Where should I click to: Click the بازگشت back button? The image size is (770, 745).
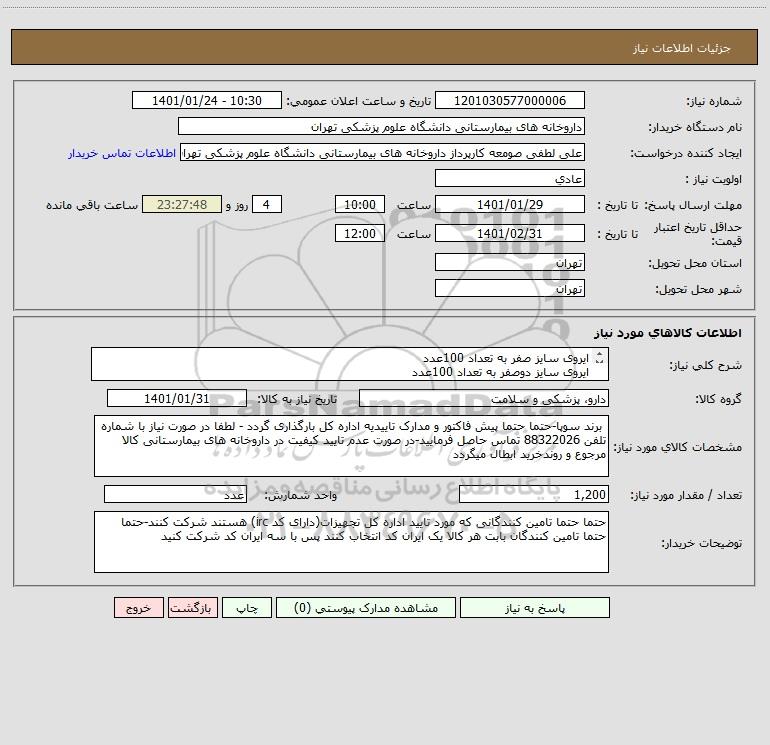pos(192,607)
